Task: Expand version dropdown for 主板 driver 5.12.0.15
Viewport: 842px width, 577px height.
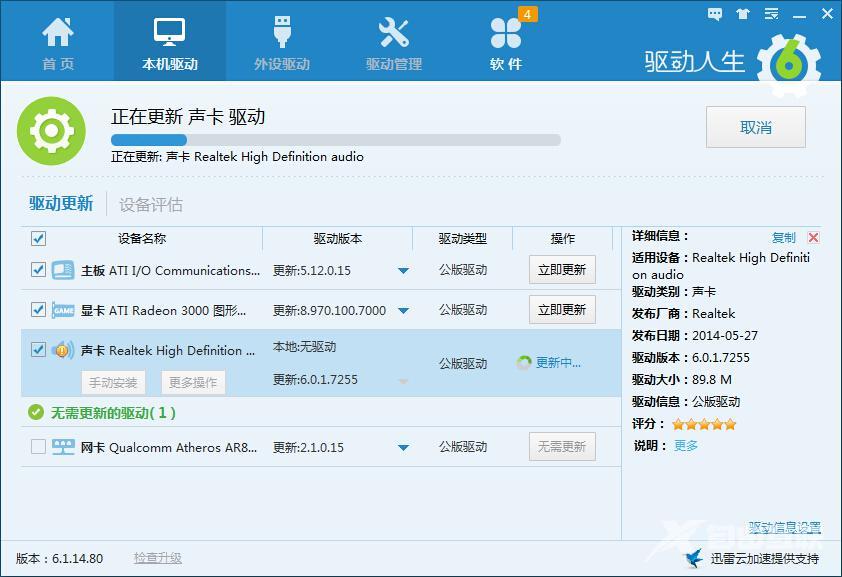Action: (x=403, y=270)
